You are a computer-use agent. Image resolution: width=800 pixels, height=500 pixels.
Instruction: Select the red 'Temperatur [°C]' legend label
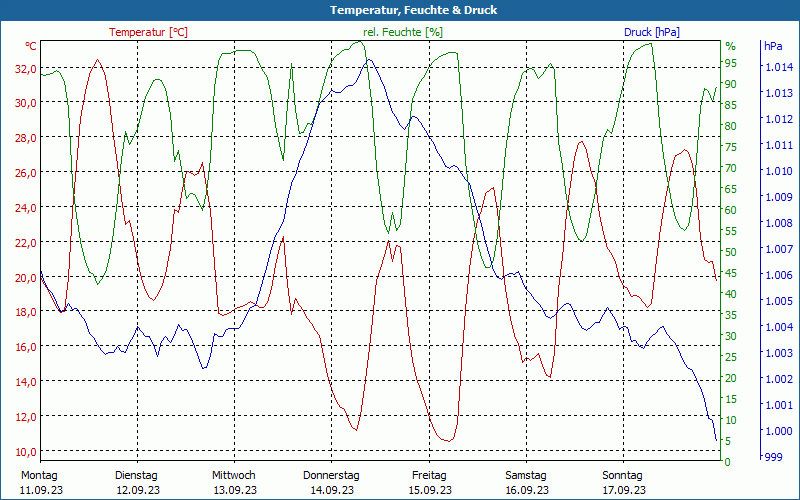pos(148,32)
